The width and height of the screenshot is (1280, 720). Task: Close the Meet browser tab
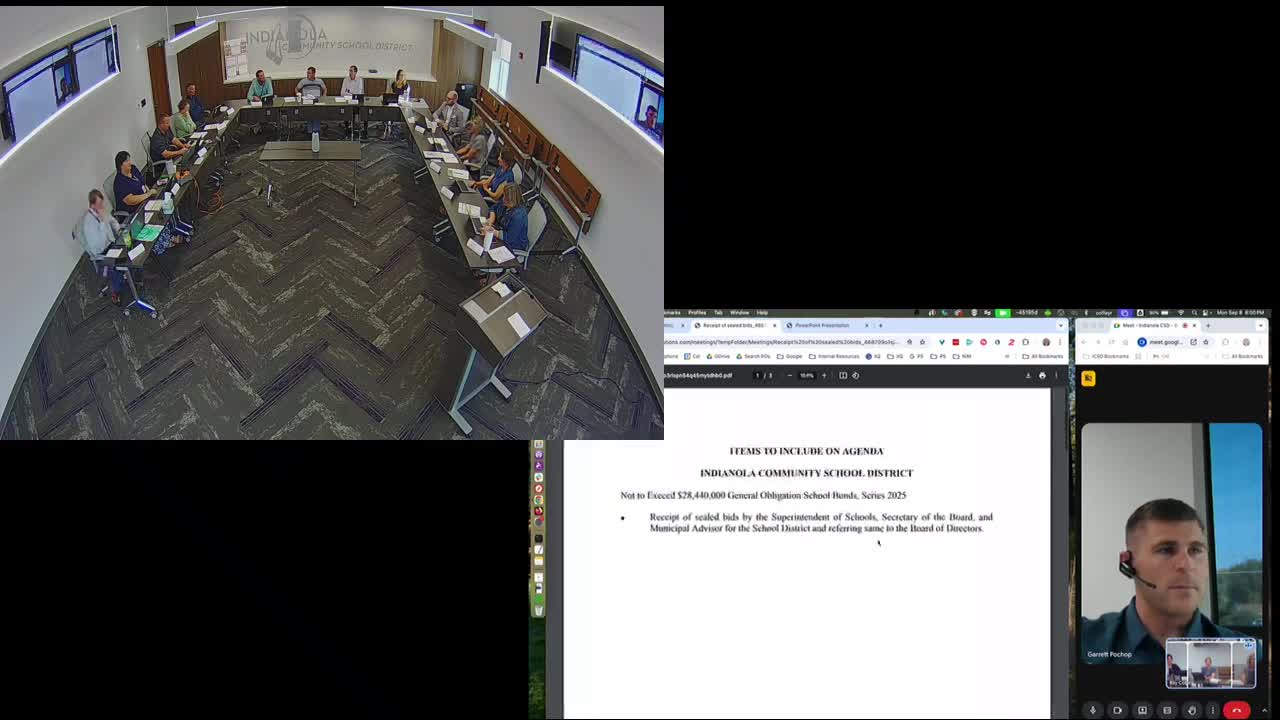click(x=1194, y=325)
